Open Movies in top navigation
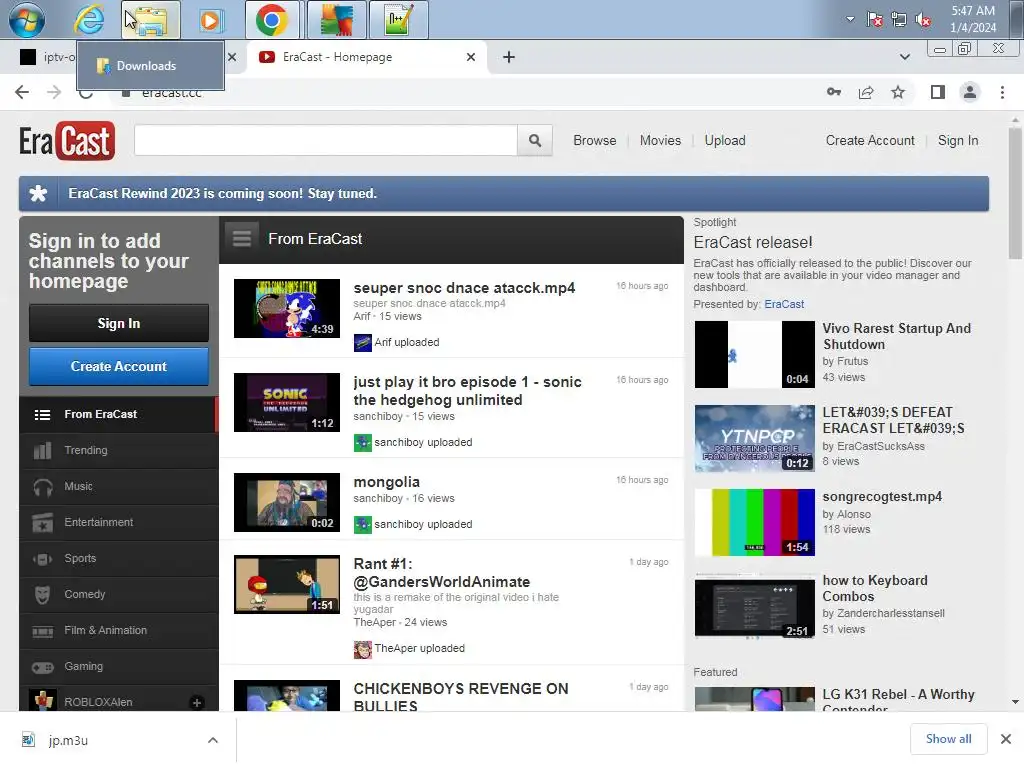This screenshot has height=768, width=1024. (x=660, y=140)
